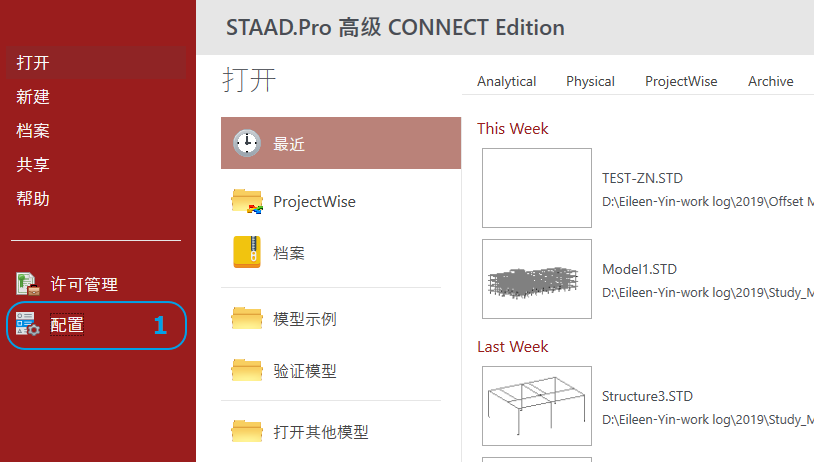
Task: Open the 帮助 menu entry
Action: (34, 199)
